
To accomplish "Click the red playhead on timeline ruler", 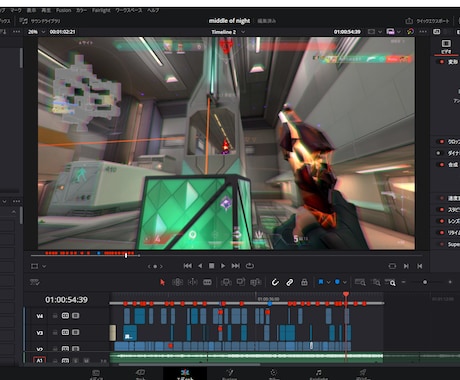I will (346, 294).
